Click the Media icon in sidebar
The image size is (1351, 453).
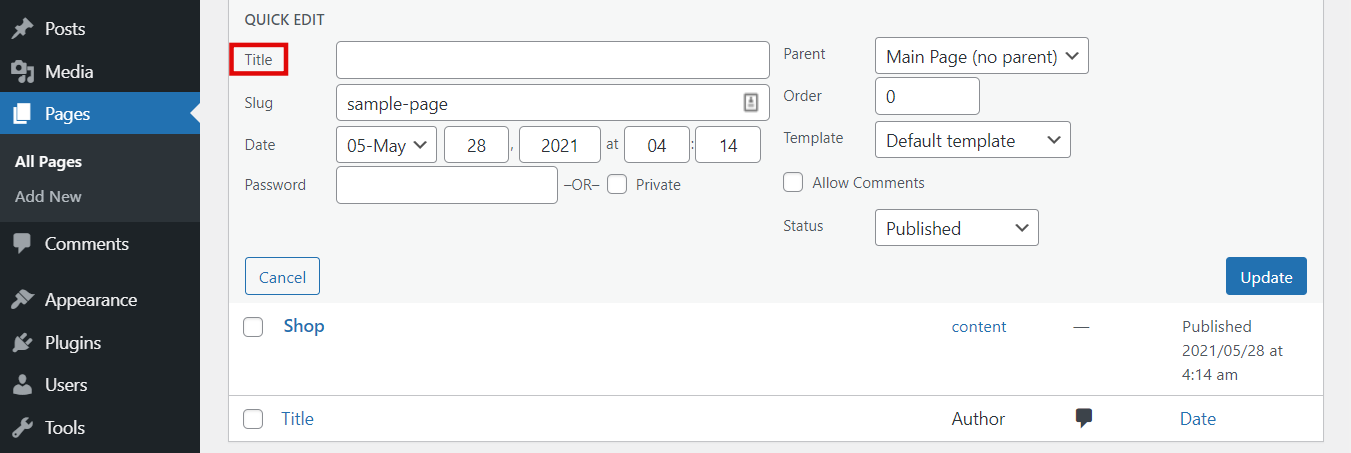point(22,72)
